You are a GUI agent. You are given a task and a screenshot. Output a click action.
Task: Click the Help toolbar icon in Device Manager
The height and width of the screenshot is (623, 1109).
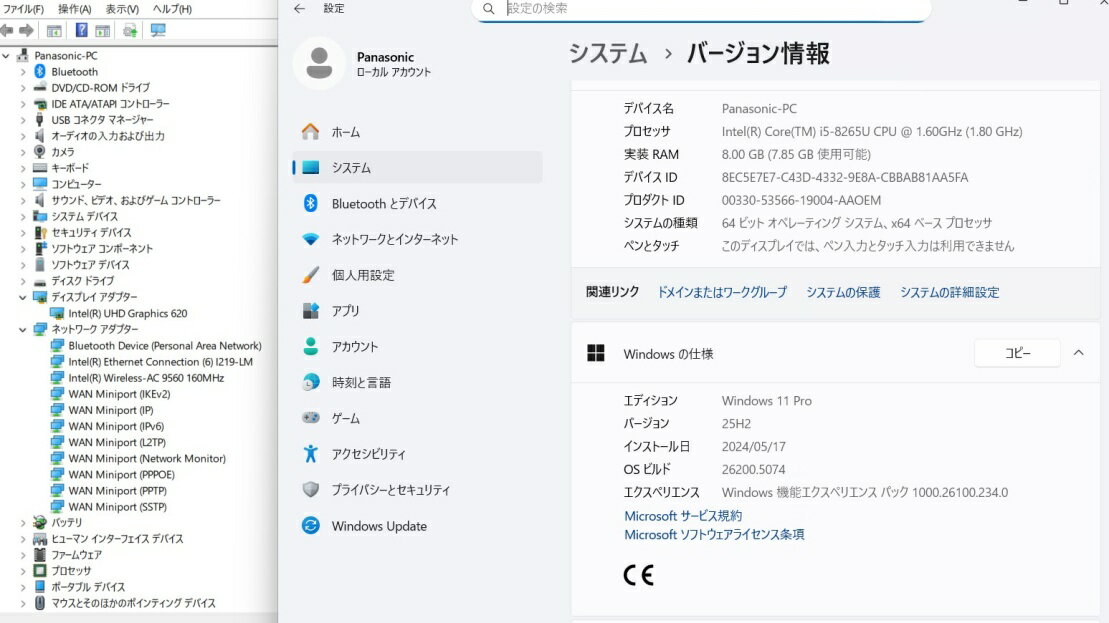point(82,30)
